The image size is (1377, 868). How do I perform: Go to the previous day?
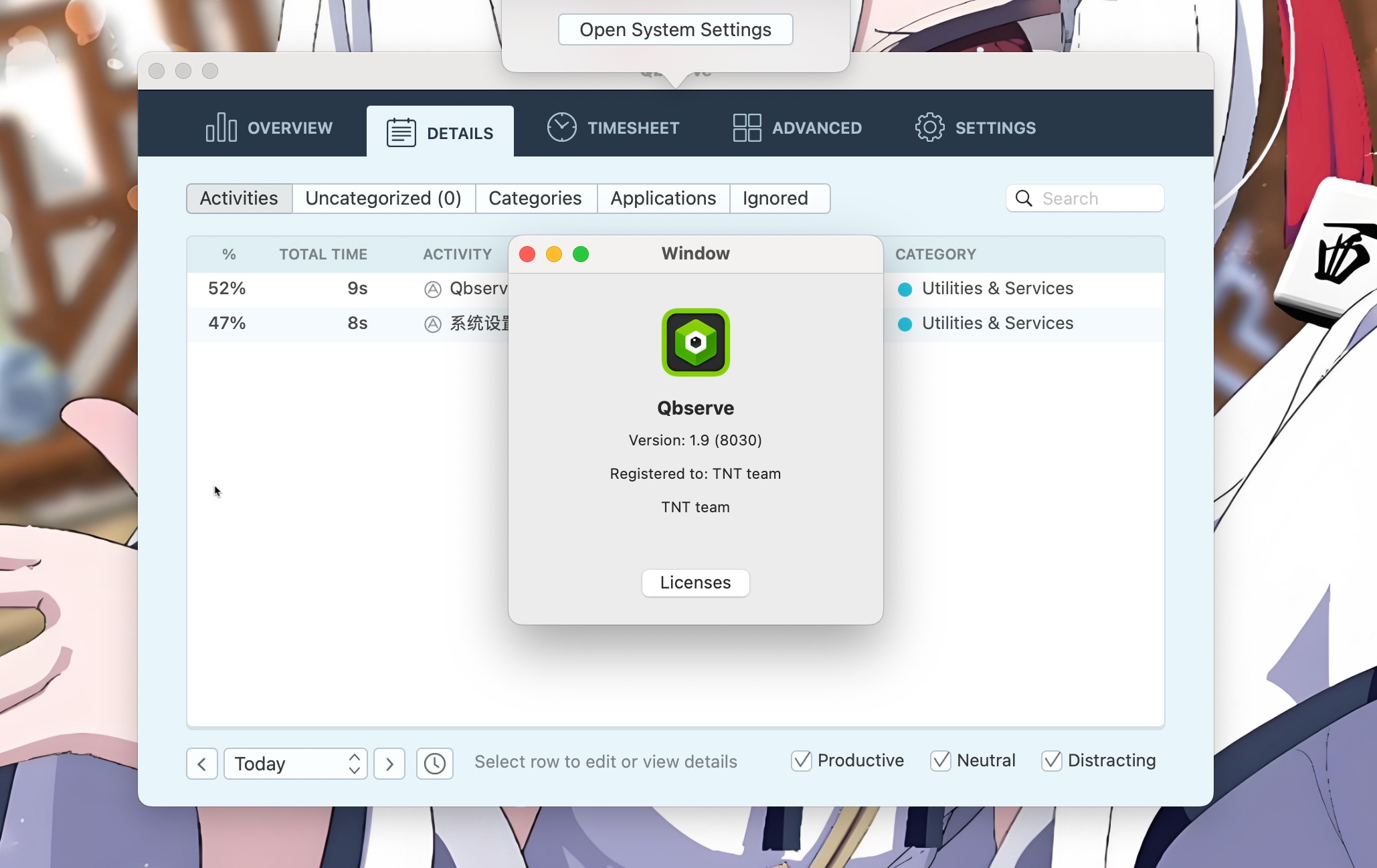click(x=202, y=764)
